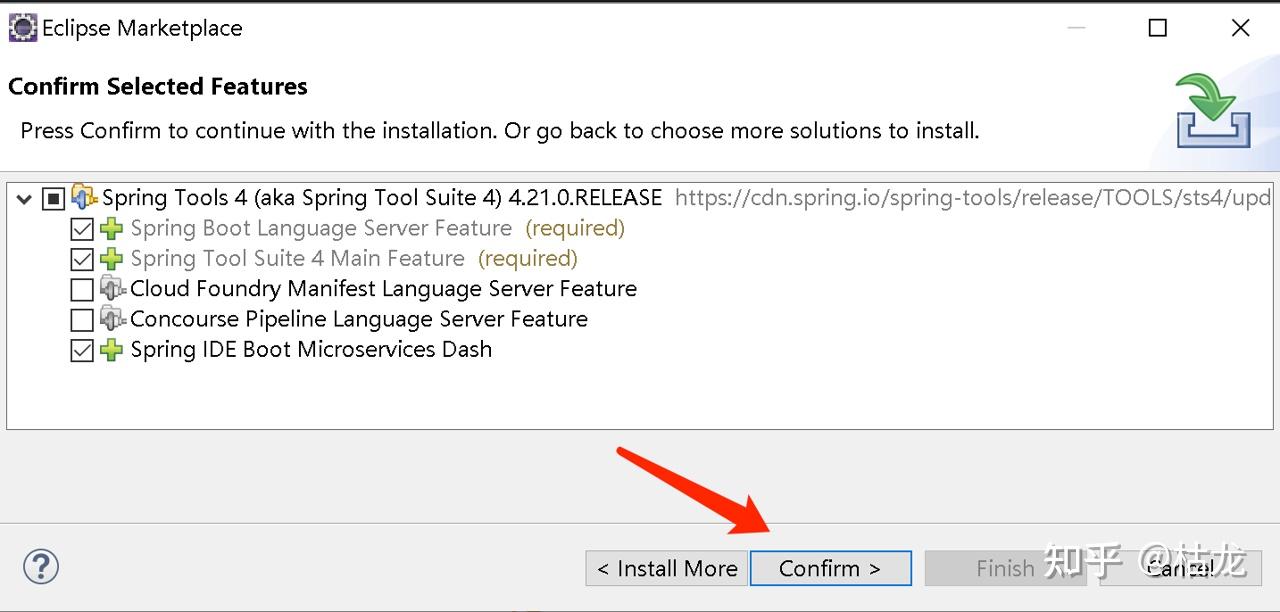Click the install wizard banner icon
This screenshot has width=1280, height=612.
point(1213,111)
